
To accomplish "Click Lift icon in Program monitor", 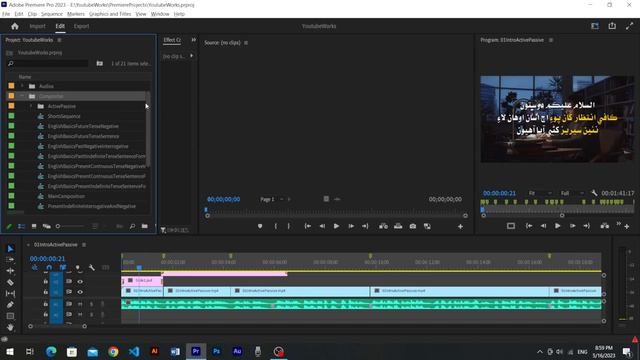I will click(x=604, y=226).
